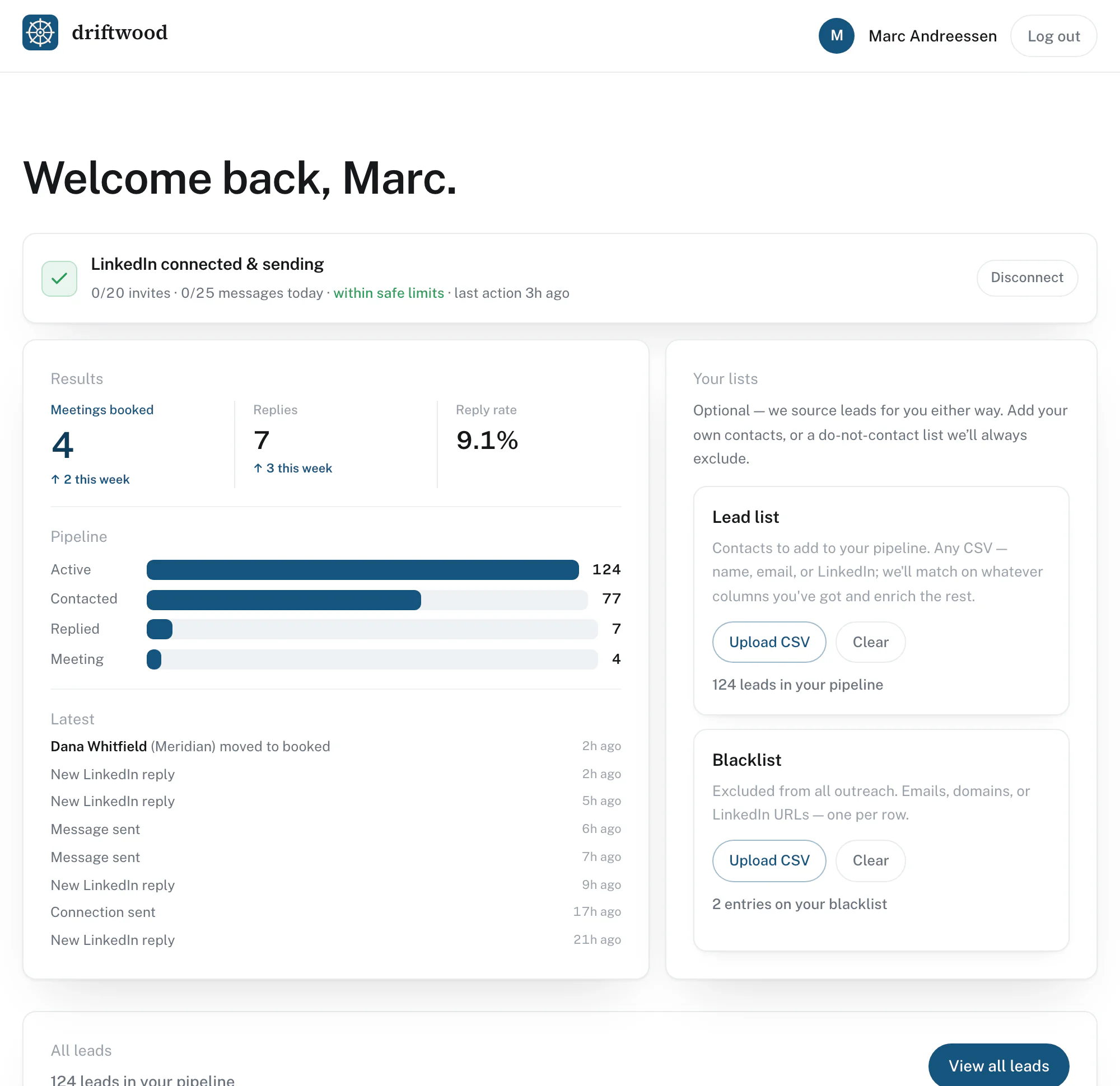This screenshot has width=1120, height=1086.
Task: Click the 9.1% reply rate value
Action: (x=487, y=440)
